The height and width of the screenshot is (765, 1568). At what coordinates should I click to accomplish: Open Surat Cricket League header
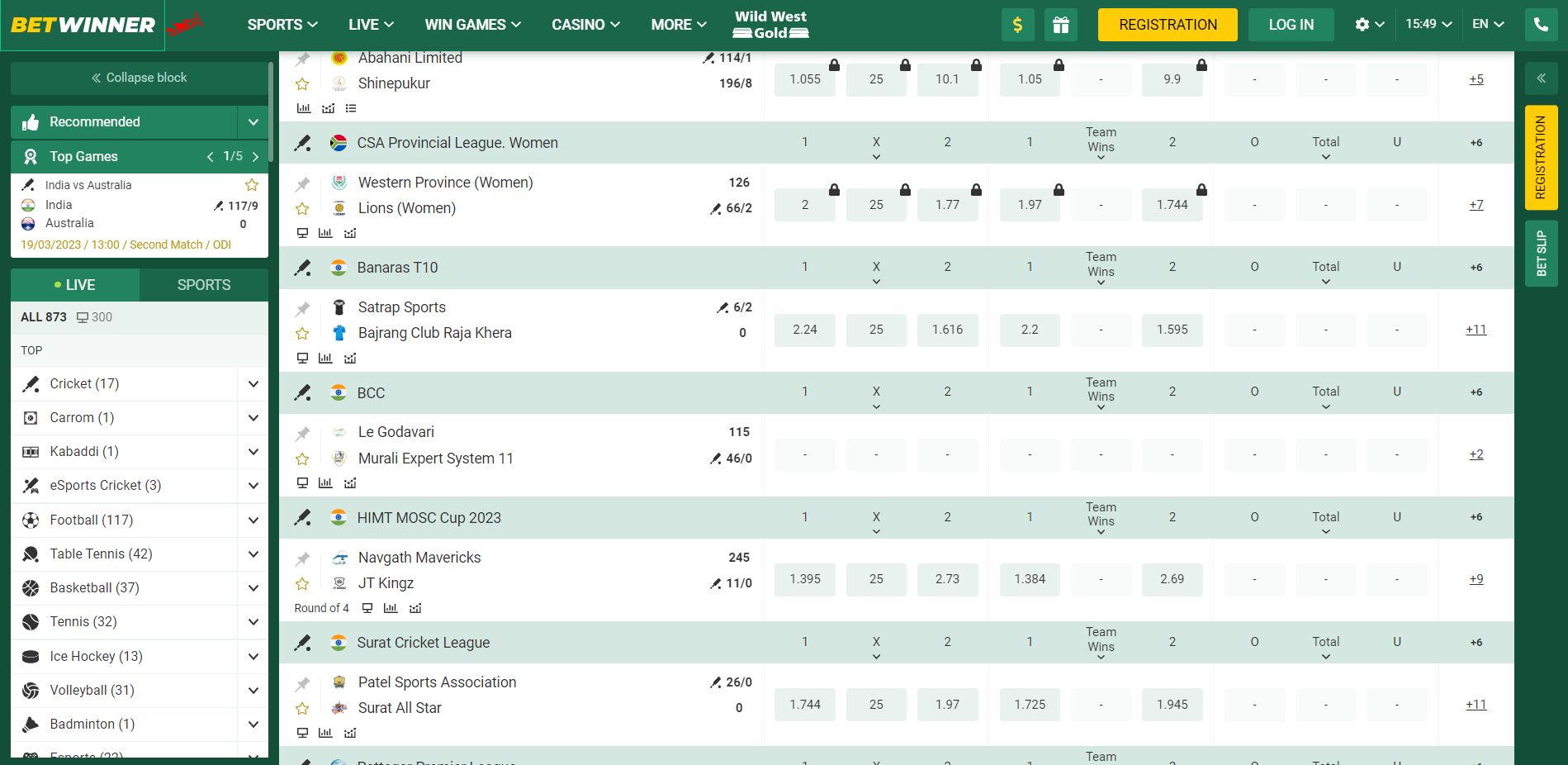pos(424,643)
